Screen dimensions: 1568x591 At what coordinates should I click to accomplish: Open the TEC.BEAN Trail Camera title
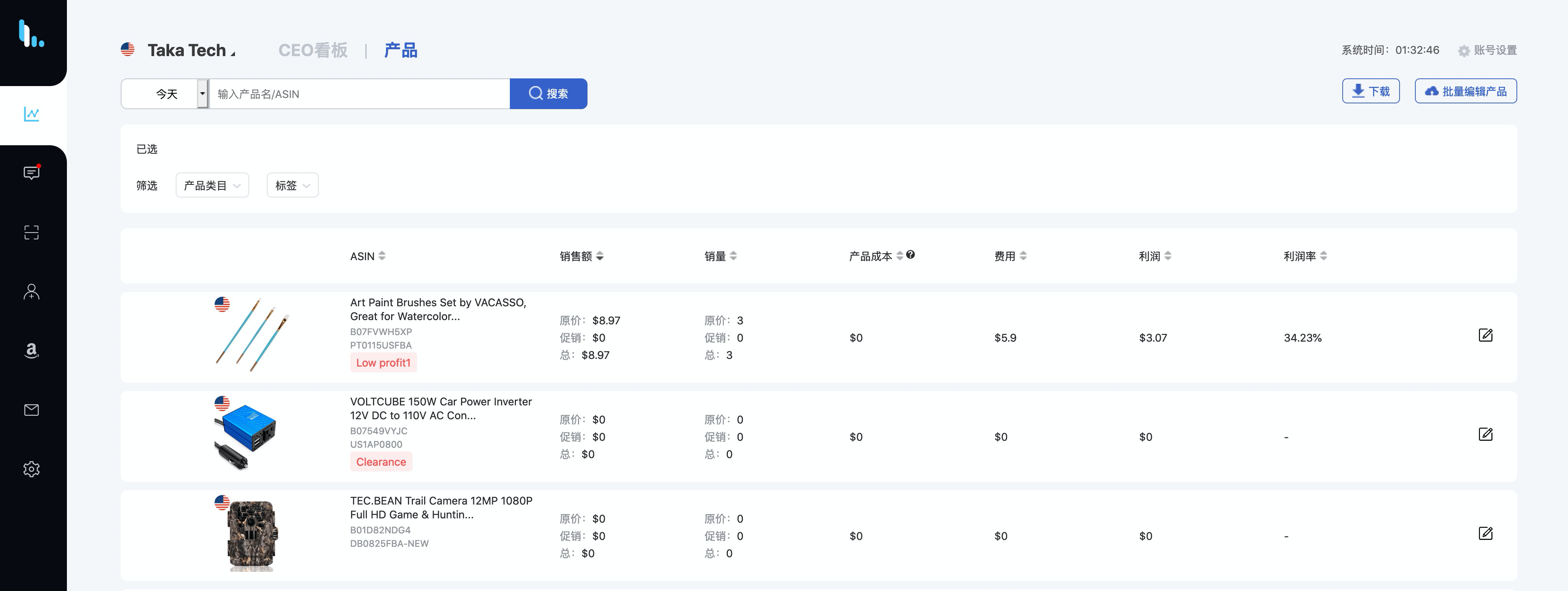click(x=441, y=507)
